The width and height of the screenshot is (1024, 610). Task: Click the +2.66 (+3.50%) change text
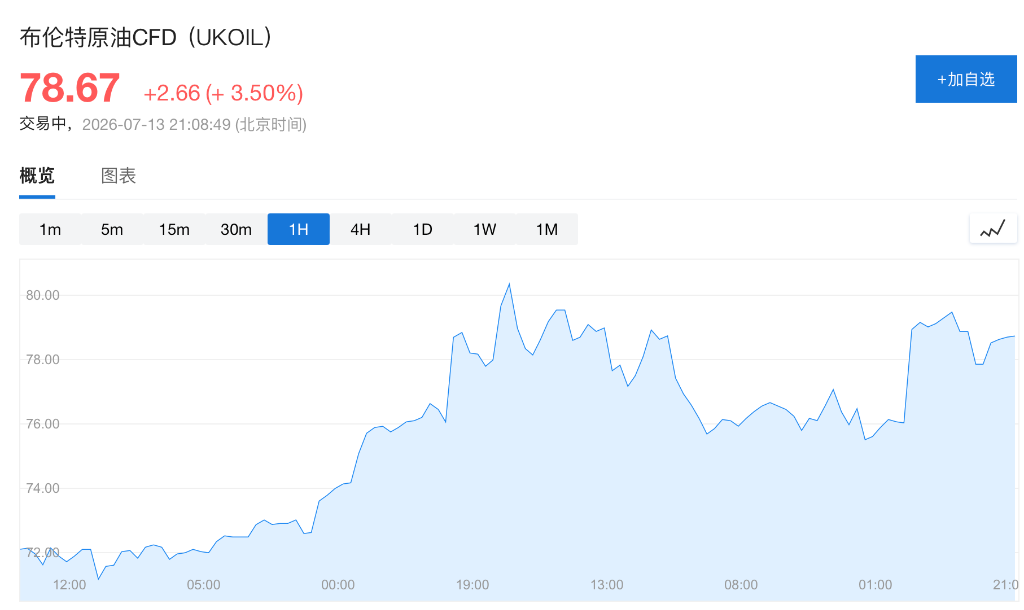coord(223,93)
